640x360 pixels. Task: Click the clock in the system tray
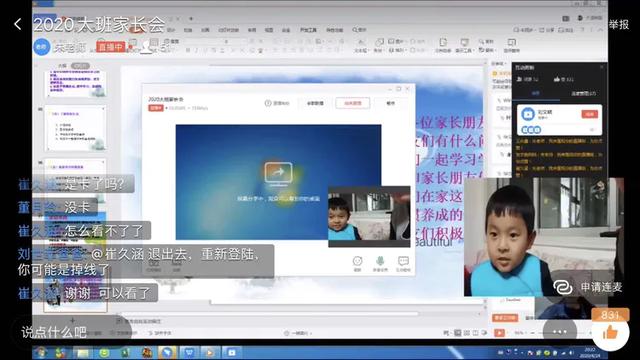coord(591,353)
